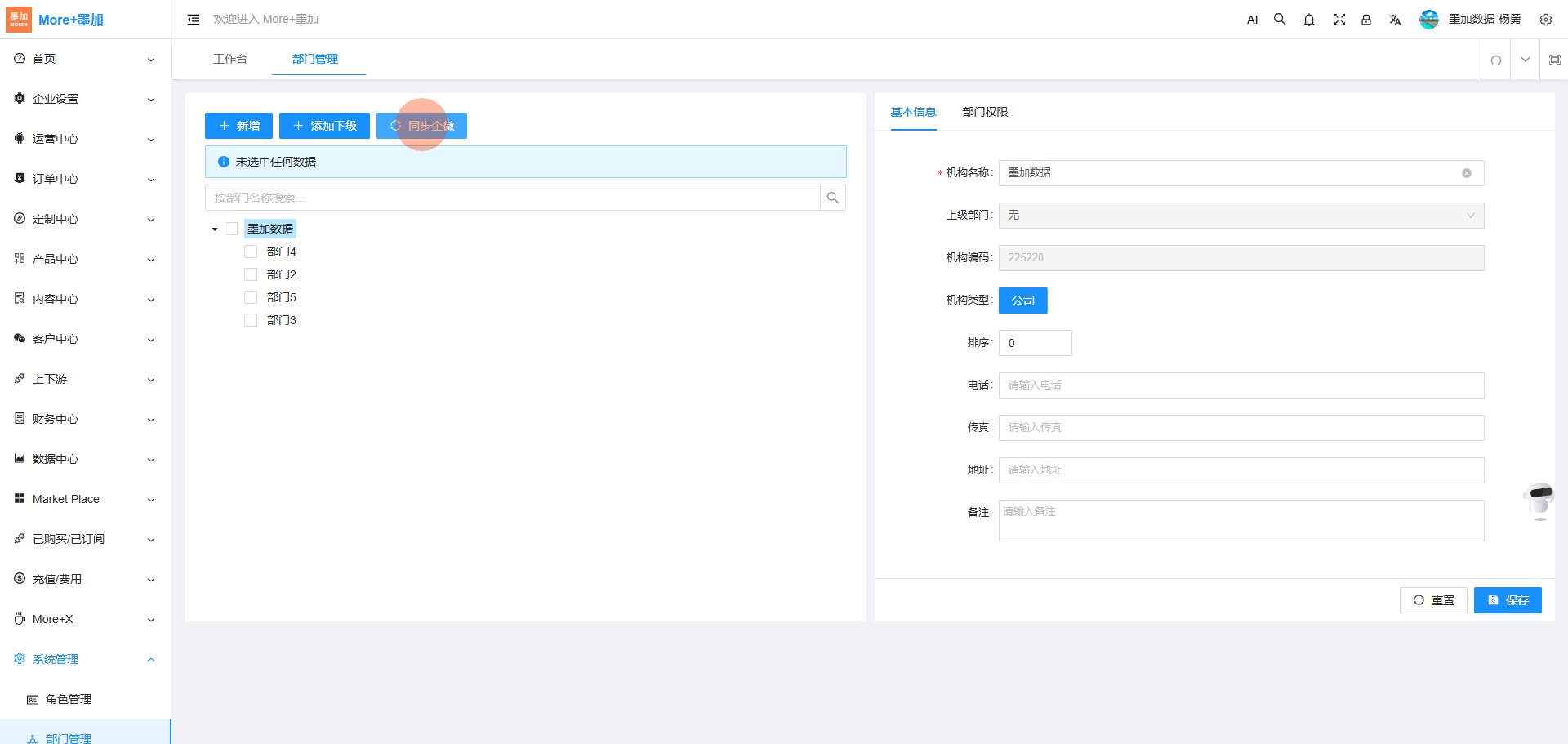Click the search magnifier in top bar
This screenshot has height=744, width=1568.
pos(1280,20)
